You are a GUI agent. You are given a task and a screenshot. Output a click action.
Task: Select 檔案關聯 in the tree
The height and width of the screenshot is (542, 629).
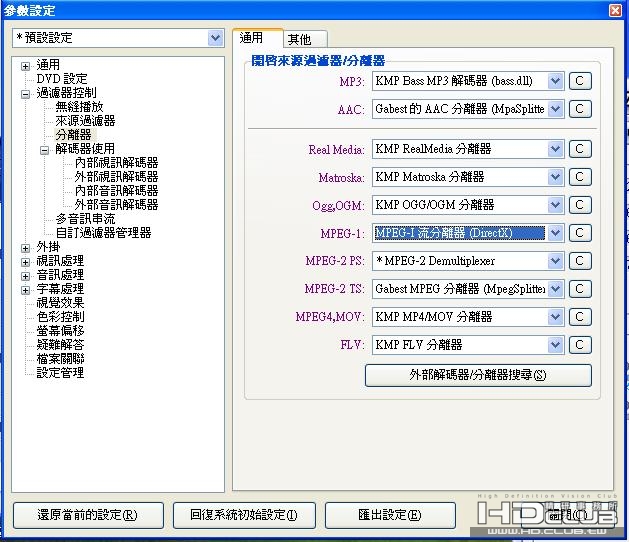[x=60, y=359]
